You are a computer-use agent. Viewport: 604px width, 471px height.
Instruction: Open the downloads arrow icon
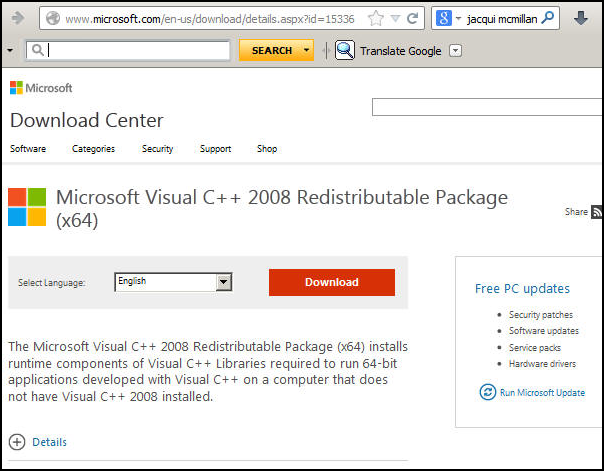[x=580, y=19]
